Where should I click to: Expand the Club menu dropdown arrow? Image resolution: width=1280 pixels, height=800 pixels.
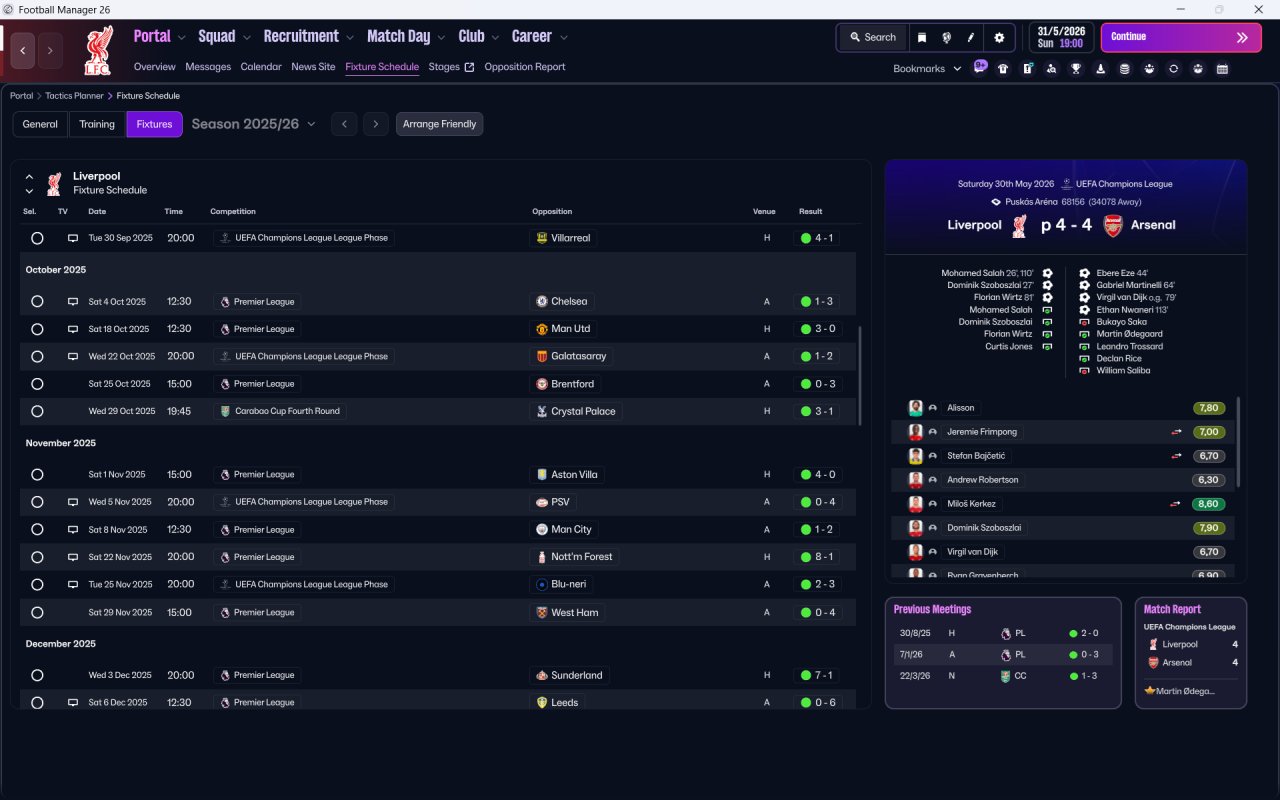click(494, 37)
